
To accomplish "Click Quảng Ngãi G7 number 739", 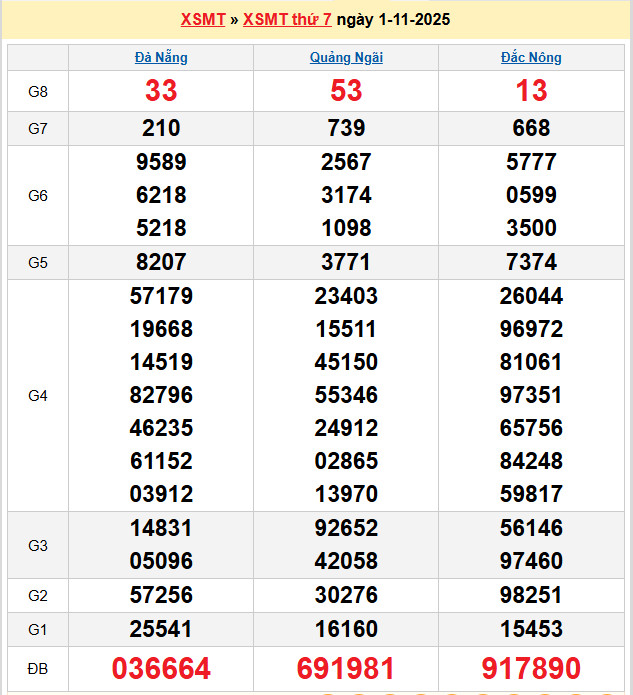I will coord(346,128).
